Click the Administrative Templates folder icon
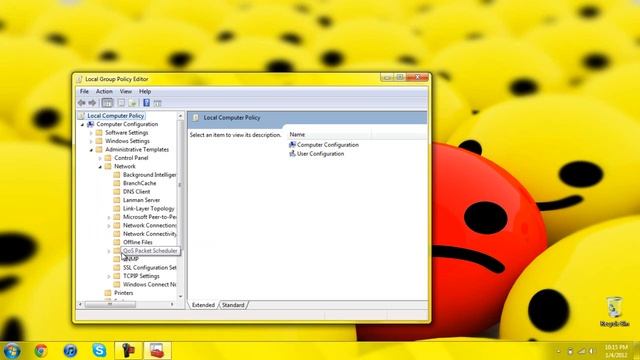Viewport: 640px width, 360px height. (x=99, y=149)
